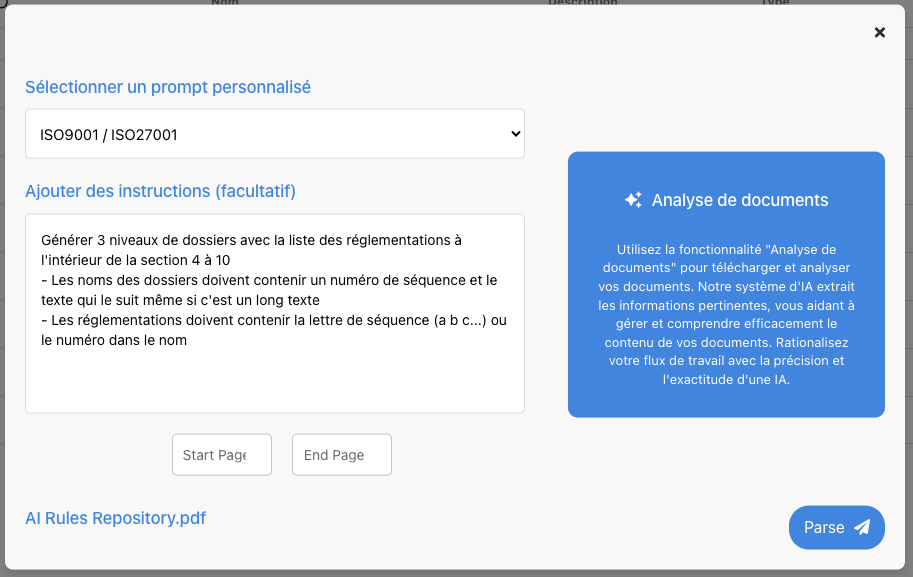Viewport: 913px width, 577px height.
Task: Click the description paragraph starting 'Utilisez la fonctionnalité'
Action: click(x=726, y=314)
